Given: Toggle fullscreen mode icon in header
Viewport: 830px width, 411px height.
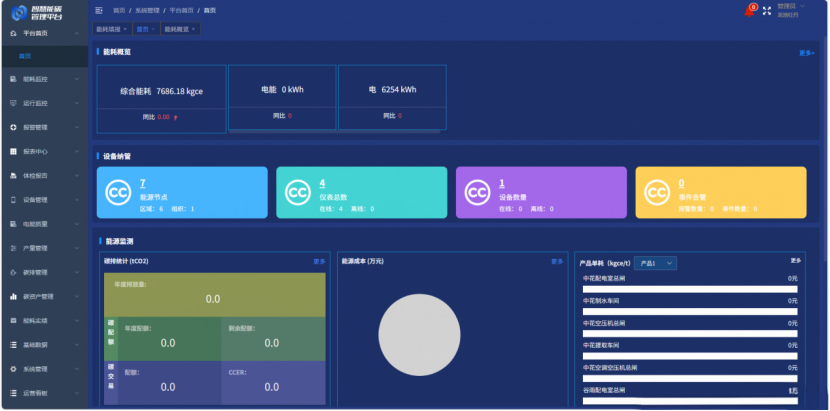Looking at the screenshot, I should 767,11.
